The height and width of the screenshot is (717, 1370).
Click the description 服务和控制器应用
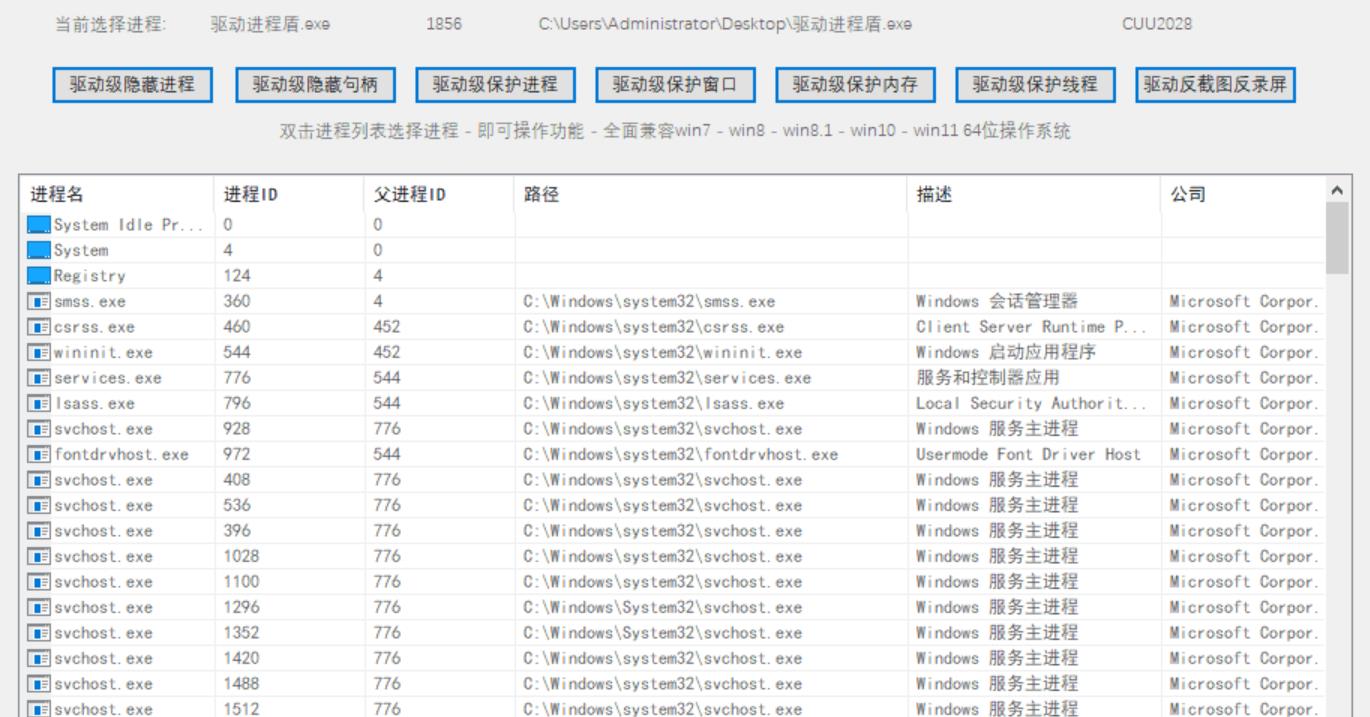987,378
